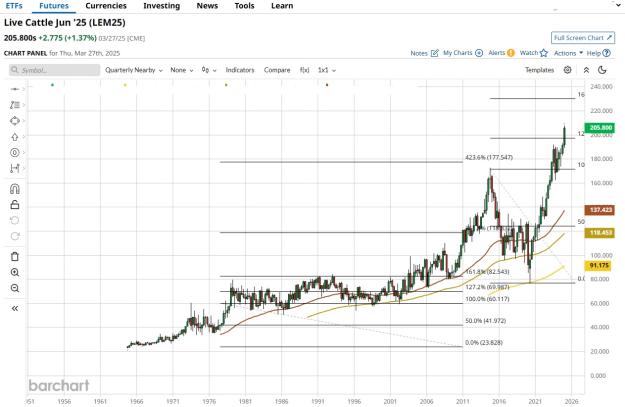Image resolution: width=625 pixels, height=407 pixels.
Task: Switch to the ETFs tab
Action: (x=14, y=6)
